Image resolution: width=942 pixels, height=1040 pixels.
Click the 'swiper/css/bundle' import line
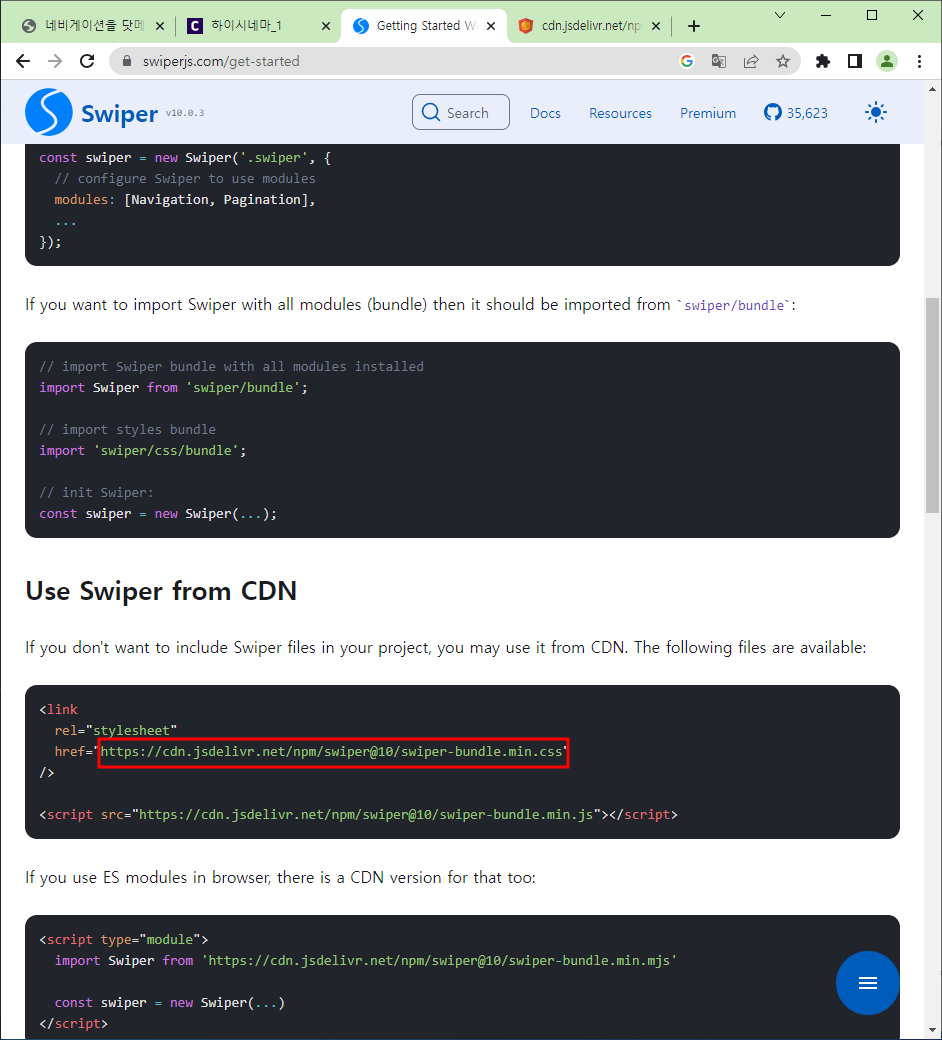(x=143, y=450)
